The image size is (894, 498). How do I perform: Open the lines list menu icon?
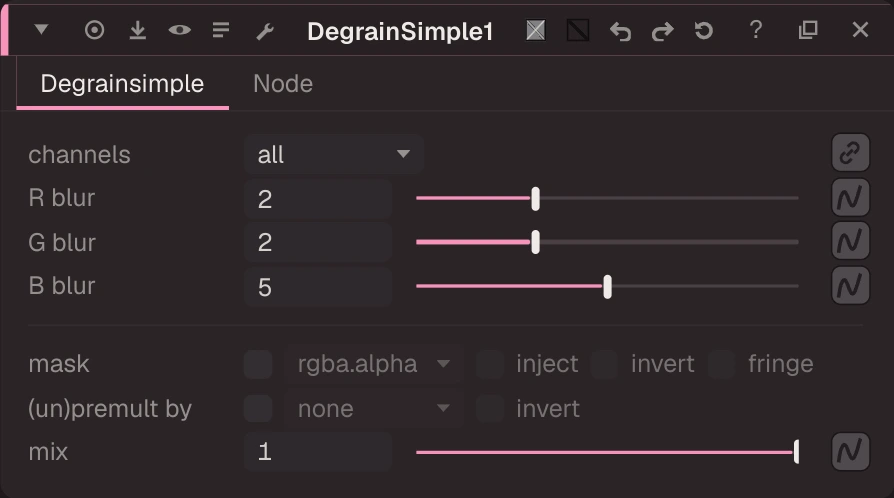pos(221,30)
